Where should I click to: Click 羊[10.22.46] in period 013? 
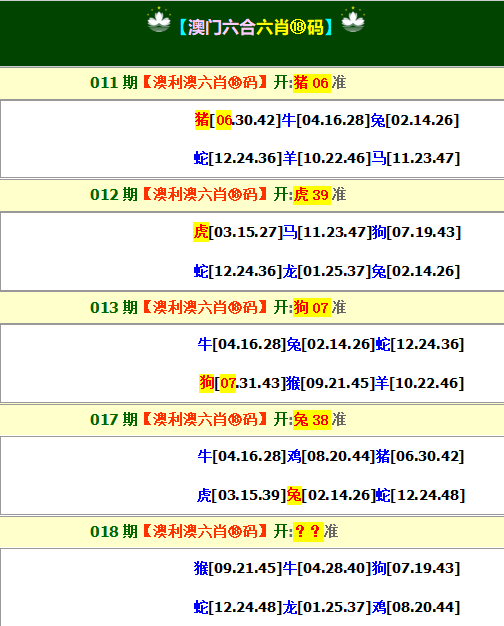point(420,383)
